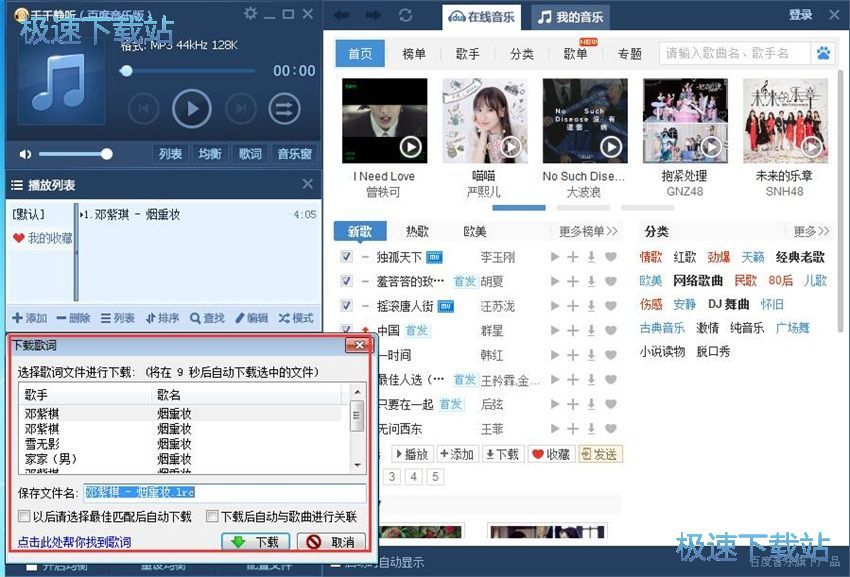
Task: Click the 收藏 favorite button below the song list
Action: pyautogui.click(x=551, y=454)
